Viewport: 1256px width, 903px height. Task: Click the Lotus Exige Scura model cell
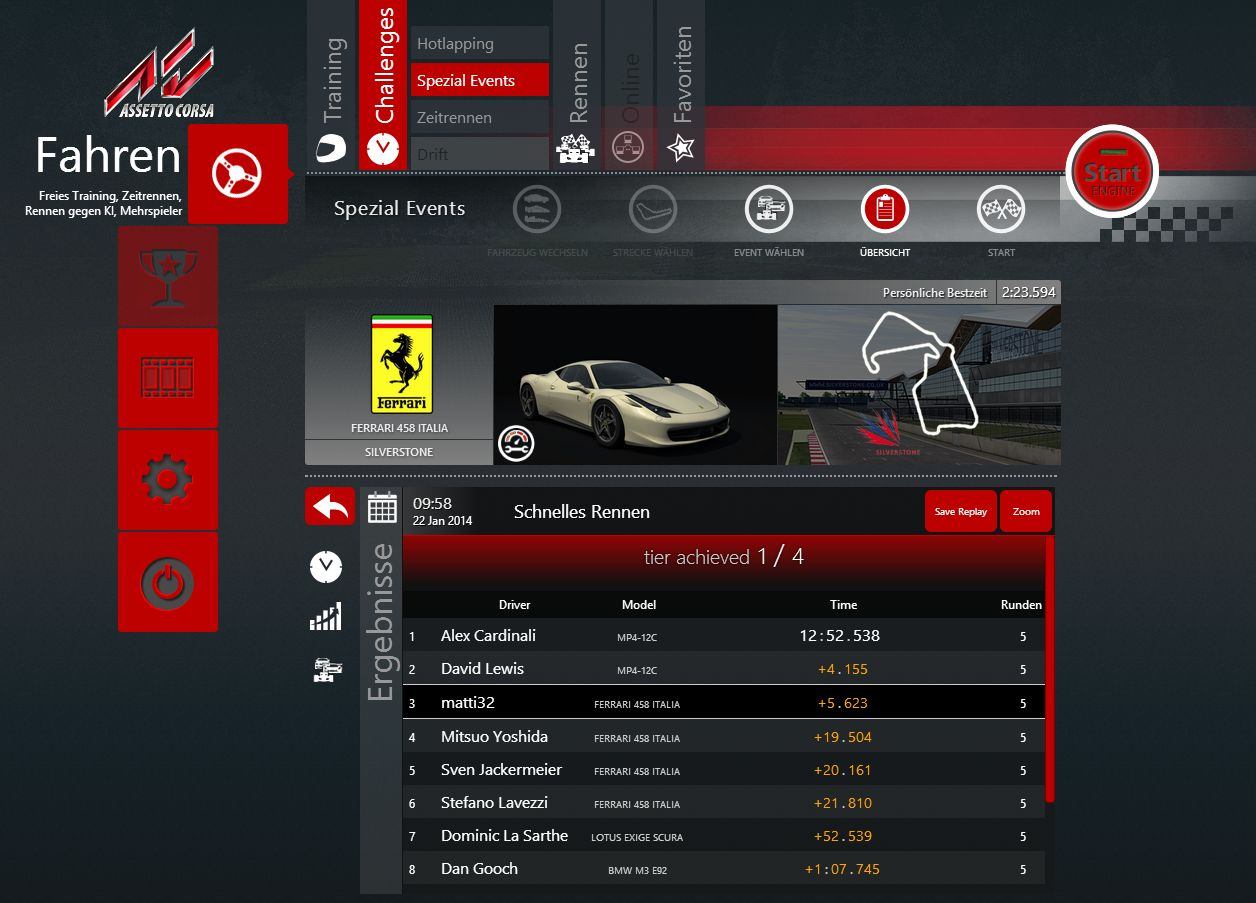point(637,837)
